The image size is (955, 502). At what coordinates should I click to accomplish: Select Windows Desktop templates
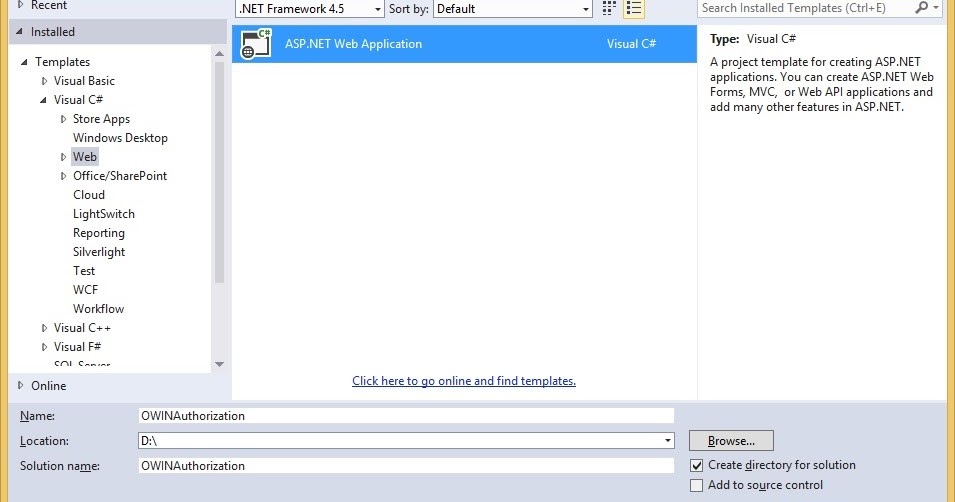[x=120, y=138]
